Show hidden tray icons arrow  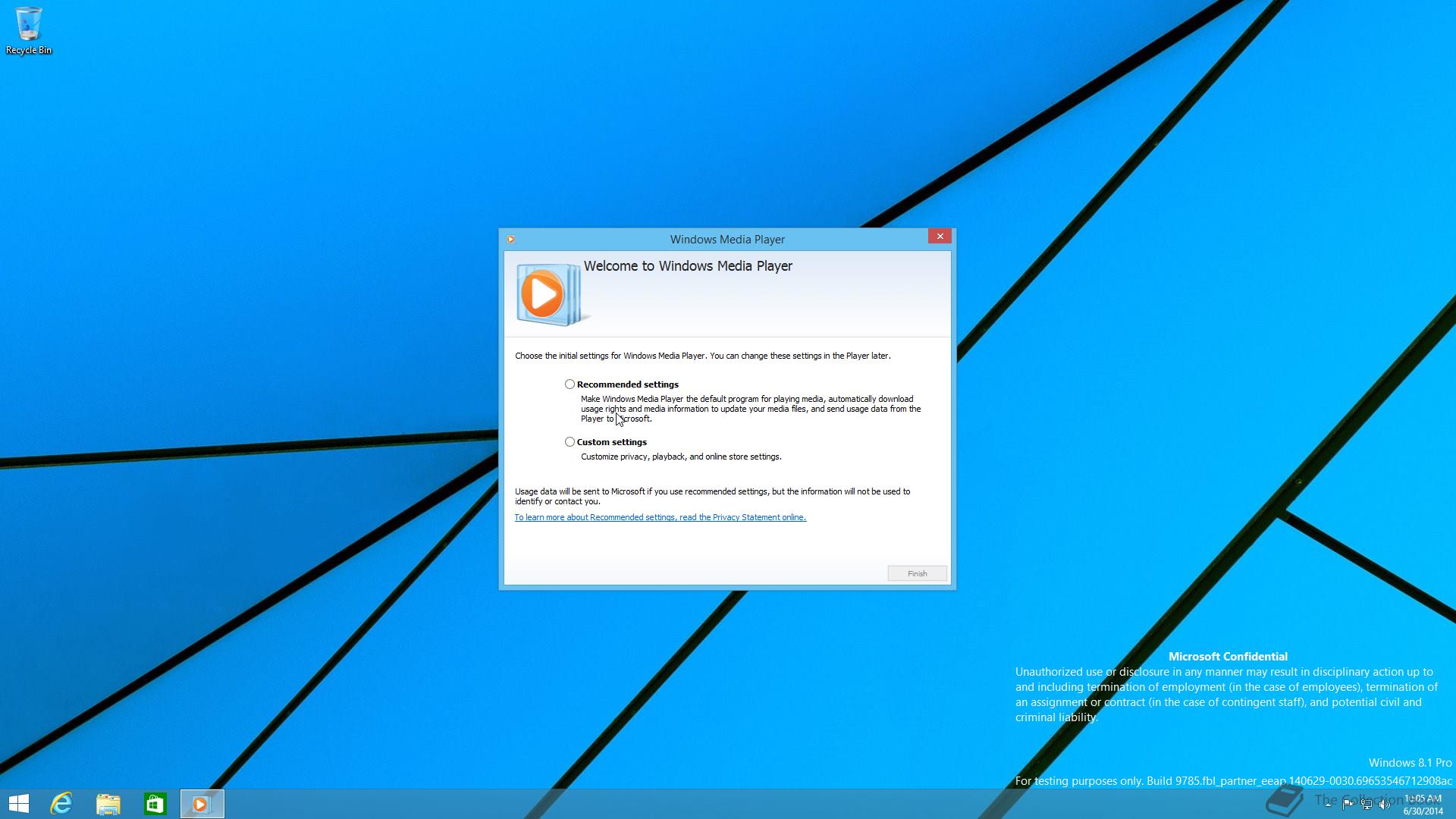[x=1328, y=805]
